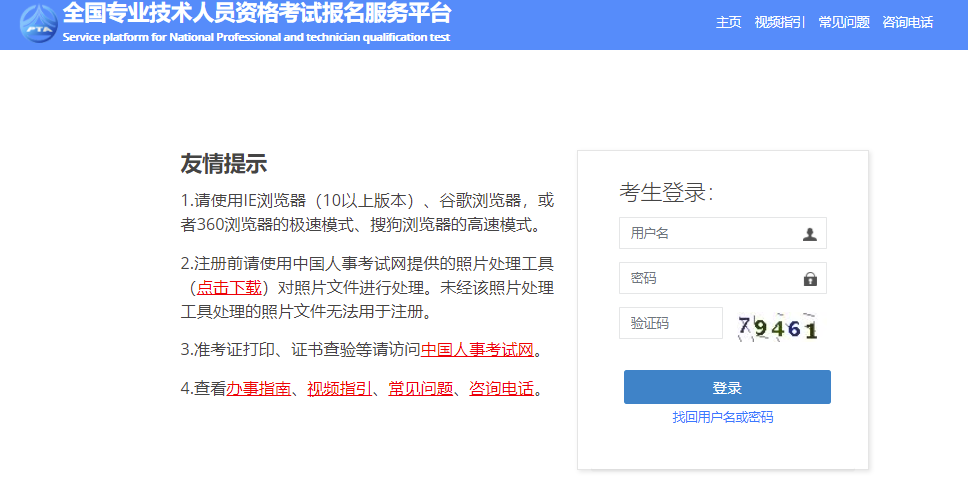
Task: Visit the red 中国人事考试网 link
Action: pos(477,350)
